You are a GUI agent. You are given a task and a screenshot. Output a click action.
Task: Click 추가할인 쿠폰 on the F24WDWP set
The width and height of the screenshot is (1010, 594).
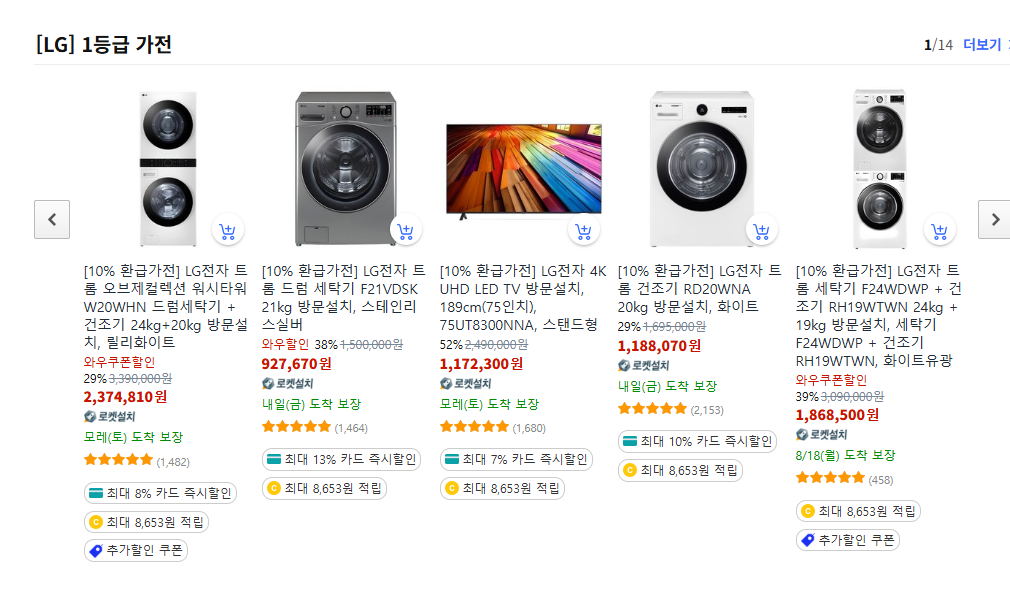point(848,540)
